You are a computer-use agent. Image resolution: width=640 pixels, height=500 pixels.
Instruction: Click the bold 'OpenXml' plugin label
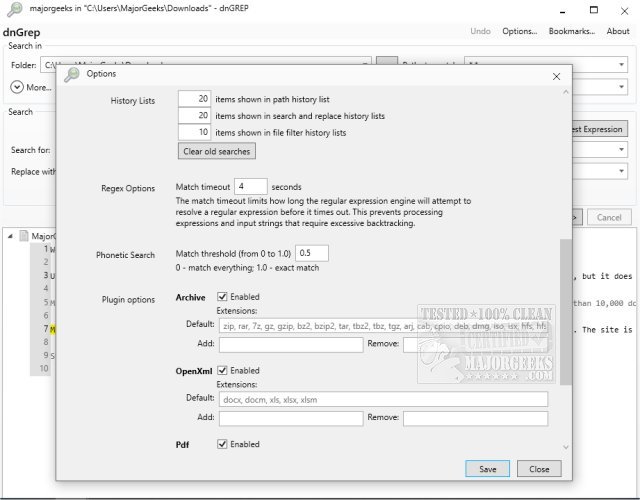(x=194, y=371)
